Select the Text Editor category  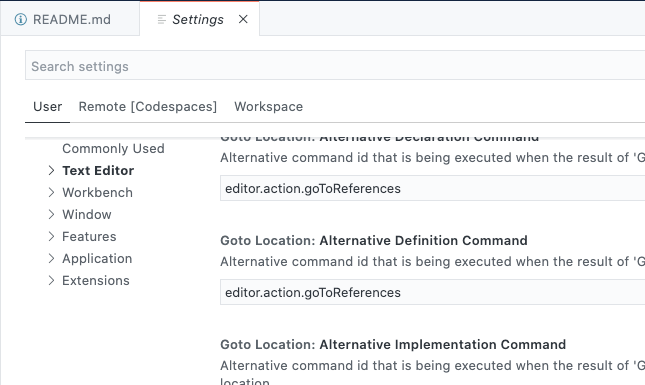[98, 170]
